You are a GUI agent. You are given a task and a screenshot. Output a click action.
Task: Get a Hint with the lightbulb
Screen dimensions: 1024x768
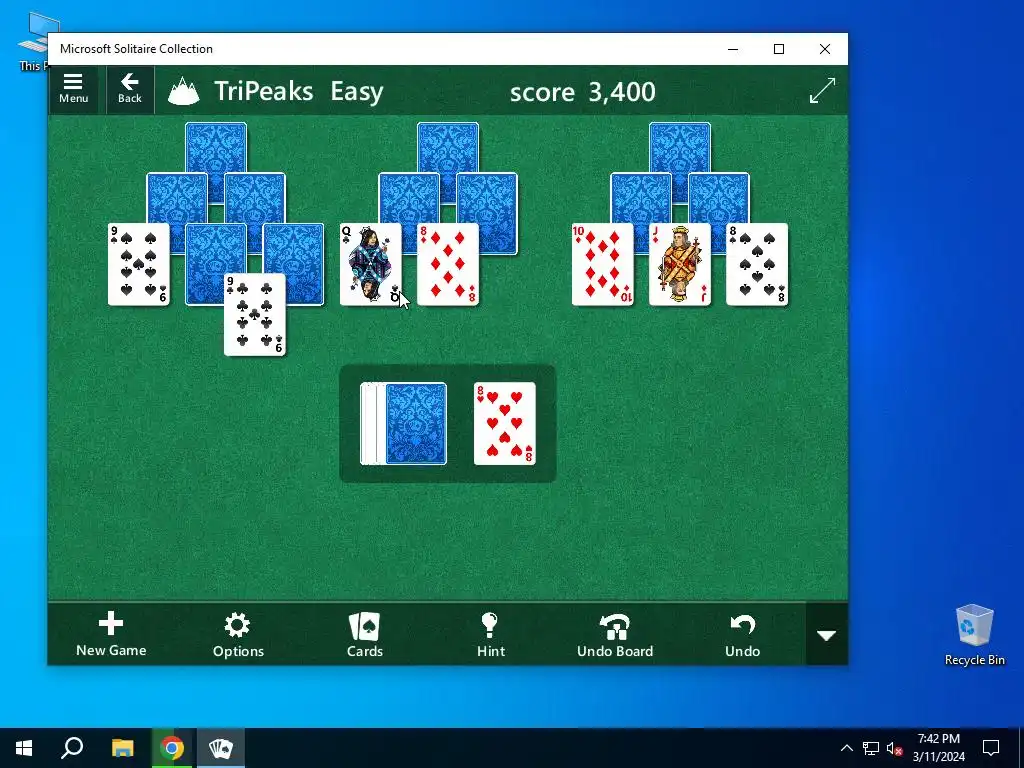pyautogui.click(x=490, y=634)
